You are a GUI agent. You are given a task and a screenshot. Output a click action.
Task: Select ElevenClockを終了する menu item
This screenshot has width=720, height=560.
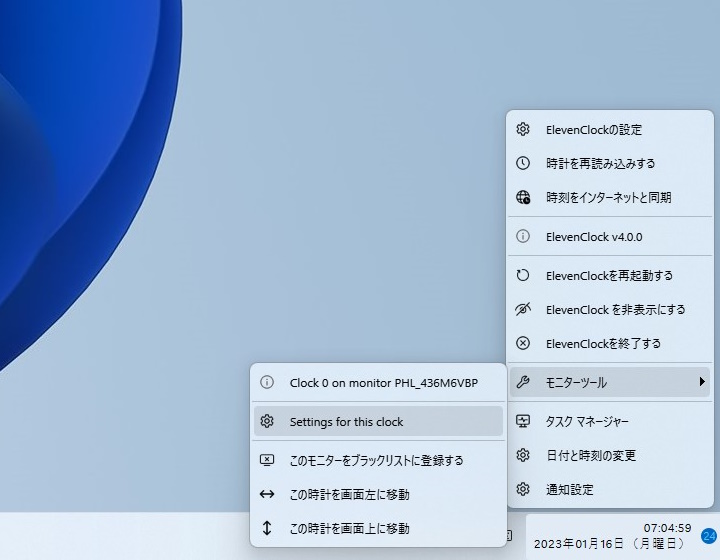[610, 344]
